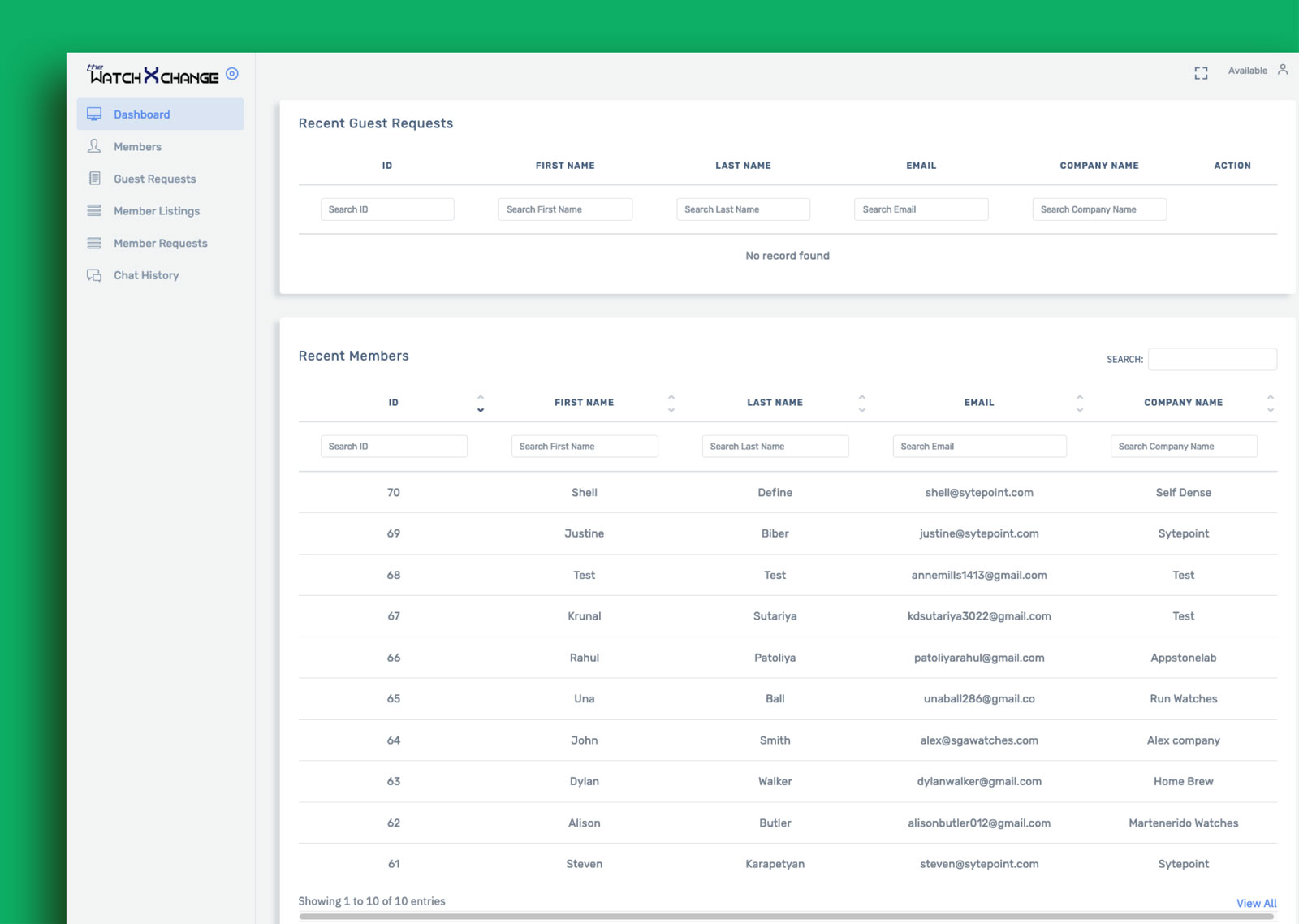Toggle sidebar with the circle icon by logo
Image resolution: width=1299 pixels, height=924 pixels.
point(232,74)
